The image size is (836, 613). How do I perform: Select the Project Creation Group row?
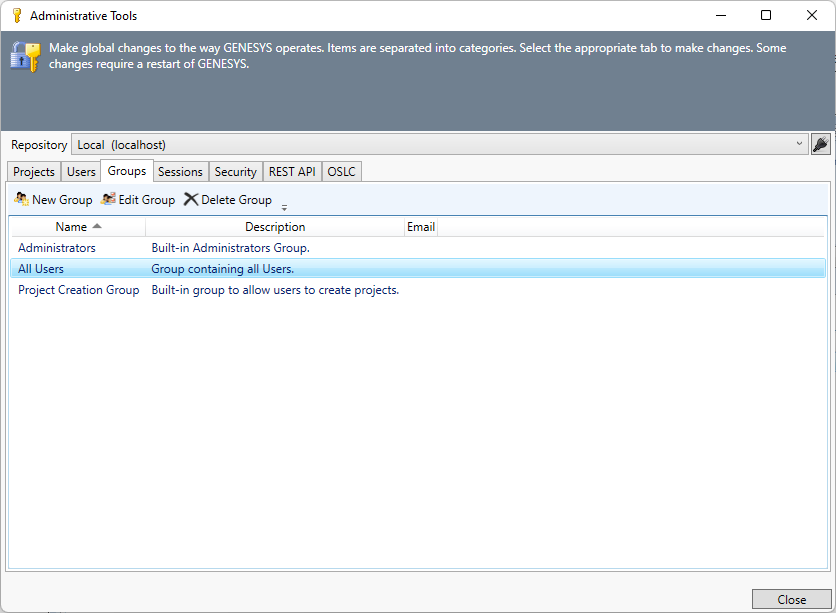coord(78,289)
